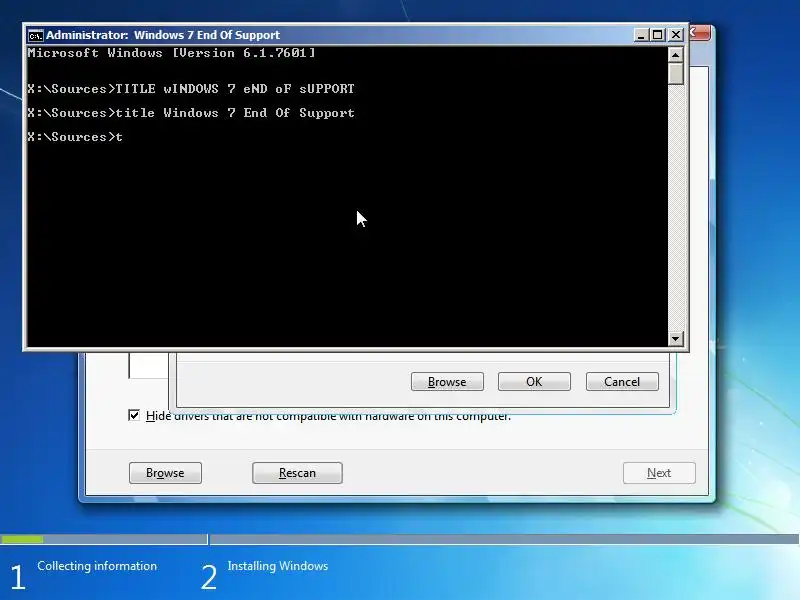Minimize the command prompt window
The image size is (800, 600).
(x=641, y=35)
